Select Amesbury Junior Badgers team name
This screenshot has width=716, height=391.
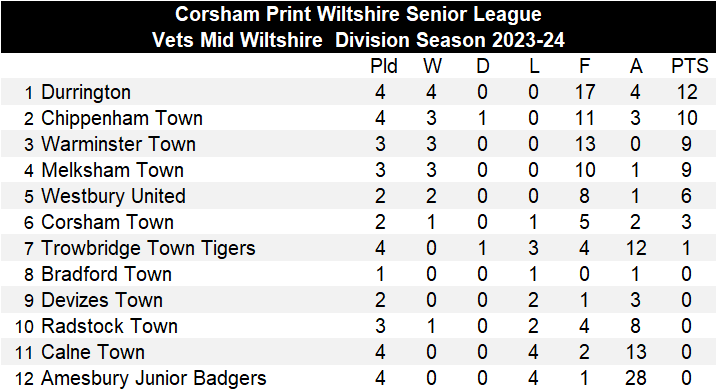[x=154, y=379]
